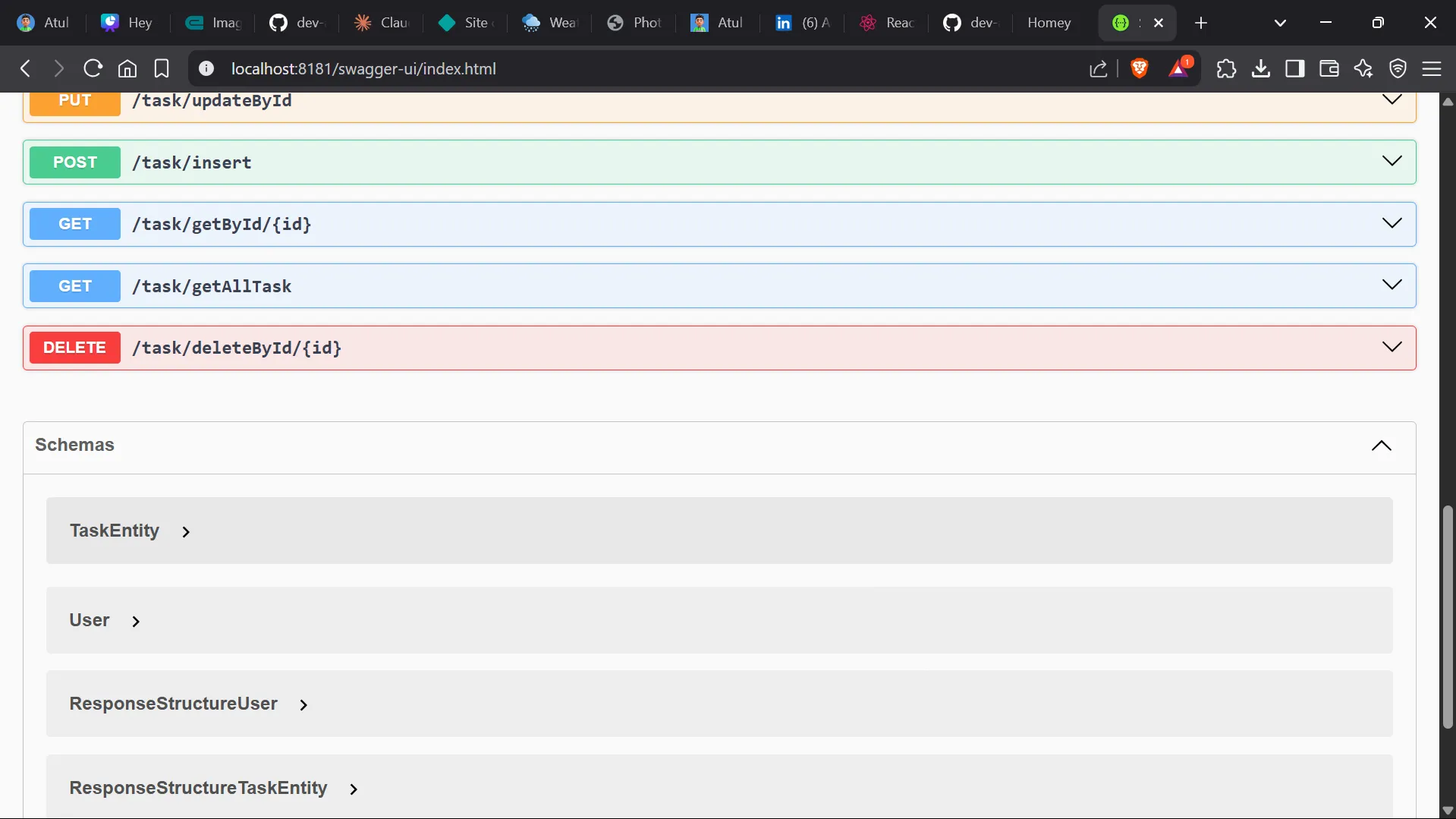The width and height of the screenshot is (1456, 819).
Task: Toggle the browser sidebar panel icon
Action: 1294,68
